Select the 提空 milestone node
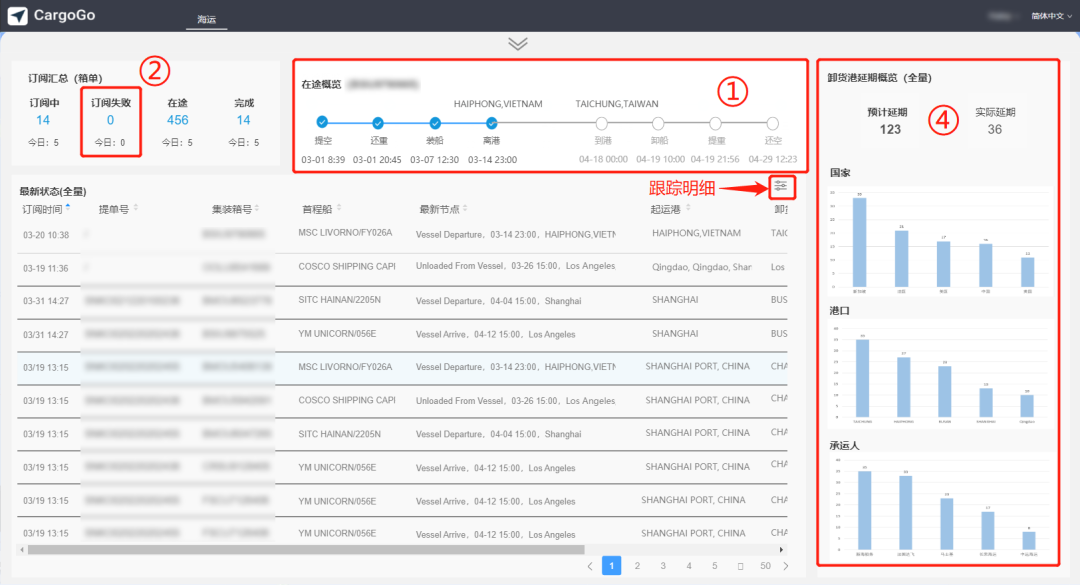Screen dimensions: 1080x587 tap(322, 123)
